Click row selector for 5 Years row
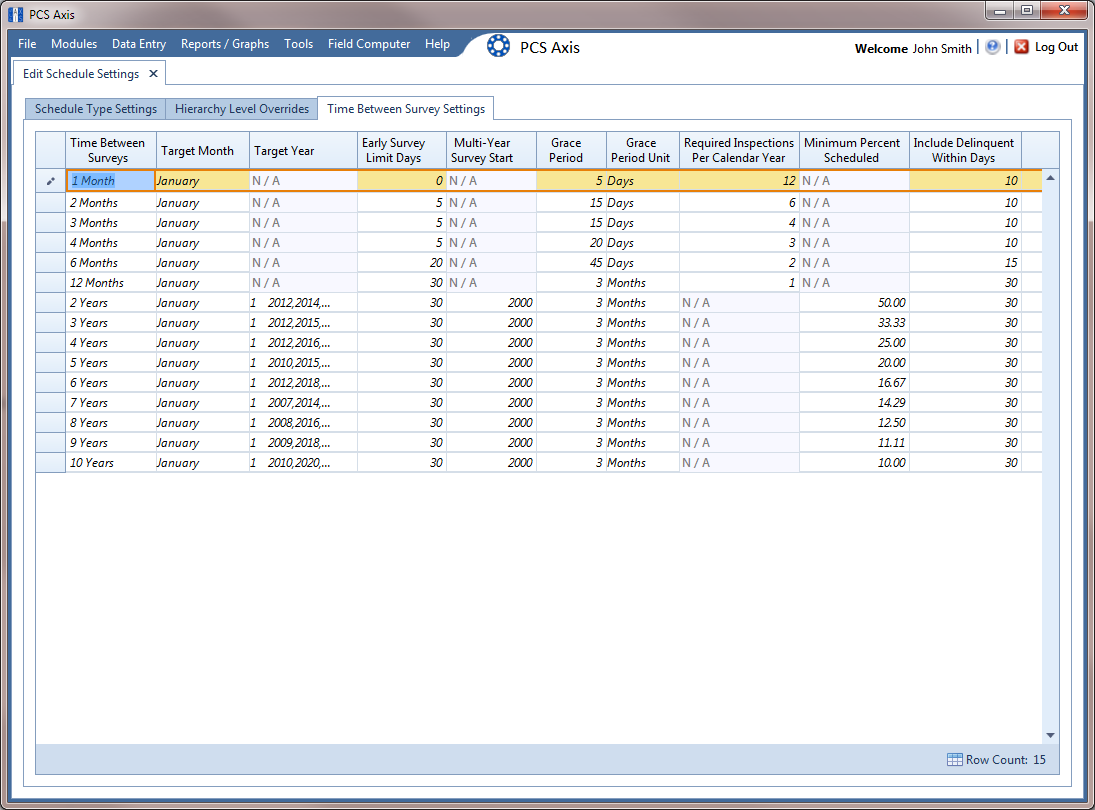This screenshot has width=1095, height=810. click(x=50, y=362)
